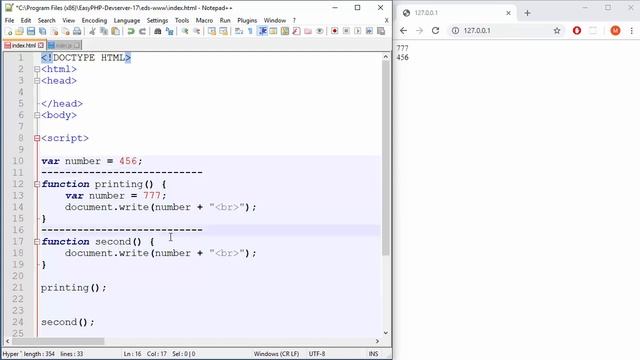Toggle synchronize horizontal scrolling icon
640x360 pixels.
click(x=223, y=31)
